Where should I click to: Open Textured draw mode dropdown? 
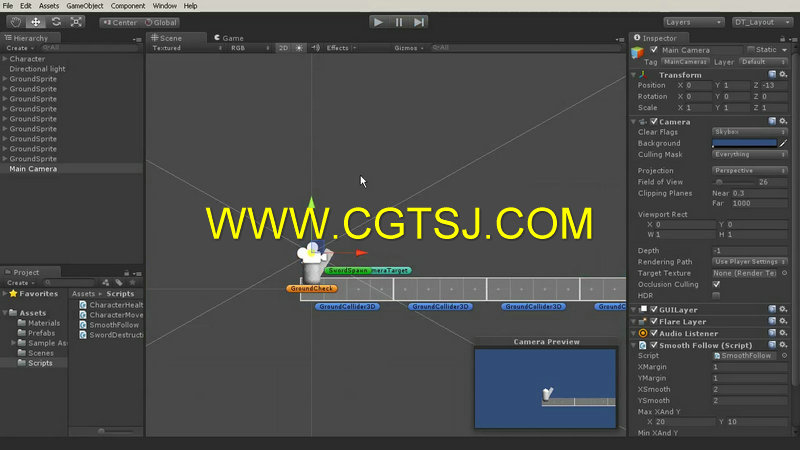(187, 48)
